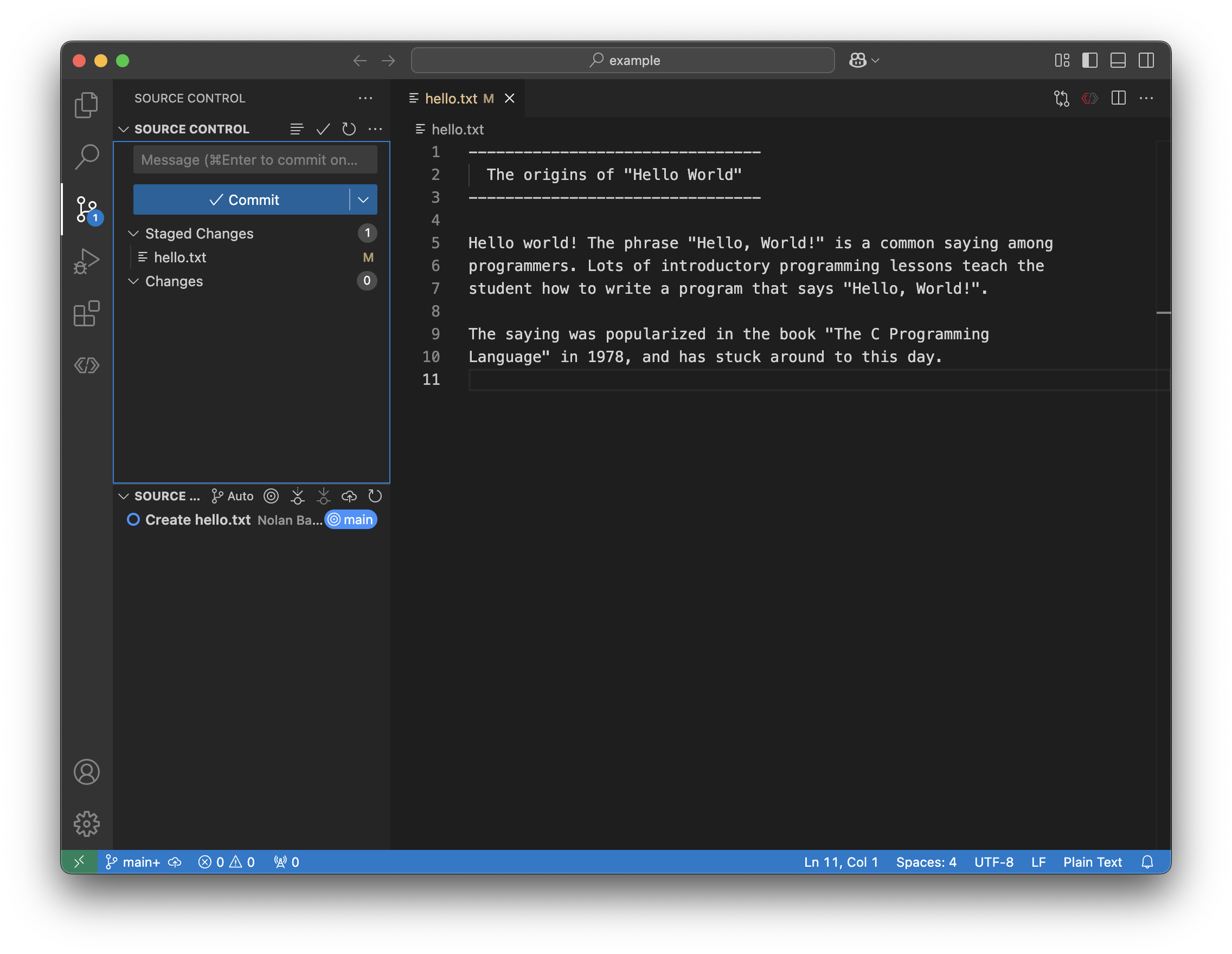Open the Customize Layout icon
Viewport: 1232px width, 954px height.
1062,60
